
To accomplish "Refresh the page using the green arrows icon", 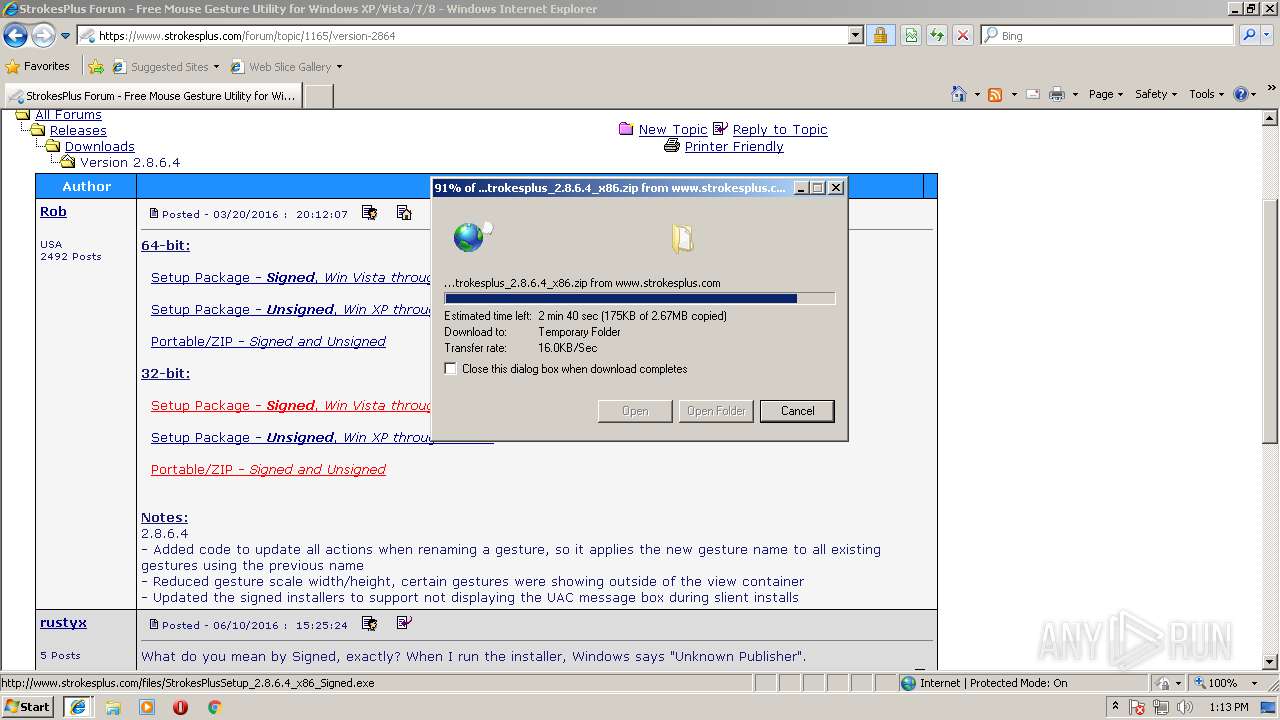I will pos(937,36).
